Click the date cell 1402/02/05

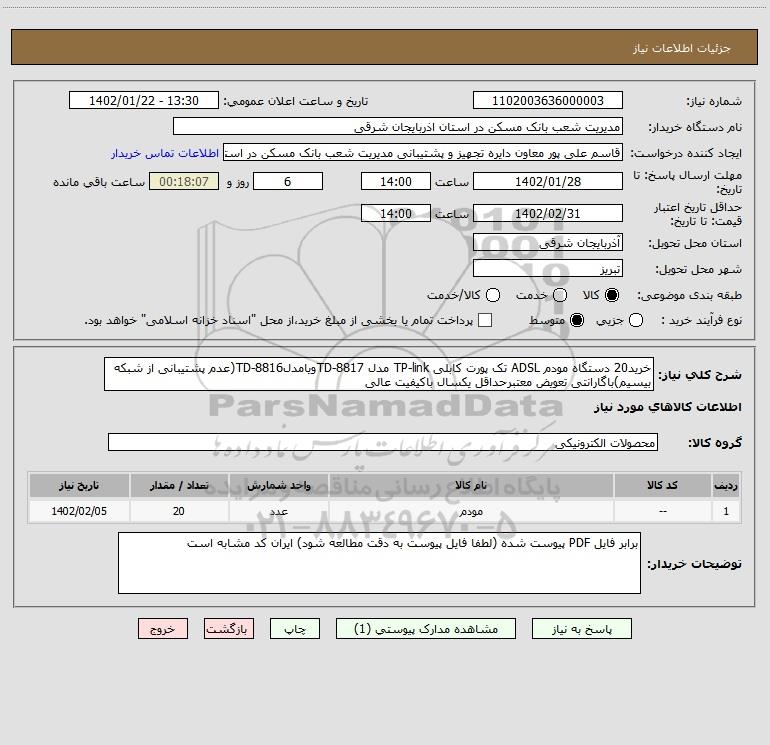pyautogui.click(x=79, y=511)
